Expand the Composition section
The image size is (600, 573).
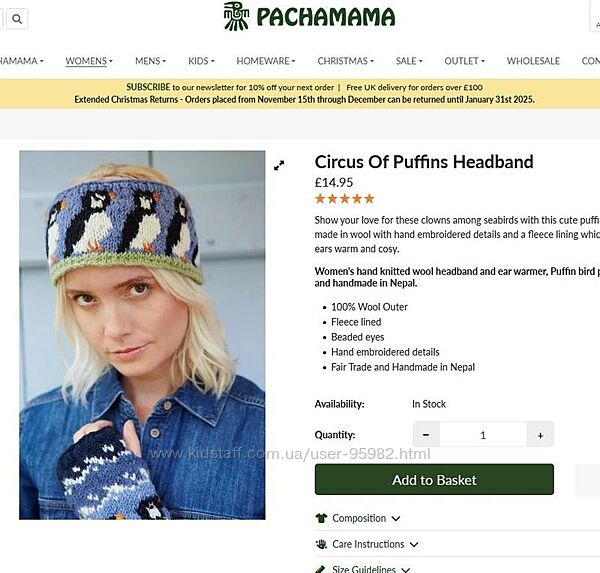pyautogui.click(x=366, y=518)
